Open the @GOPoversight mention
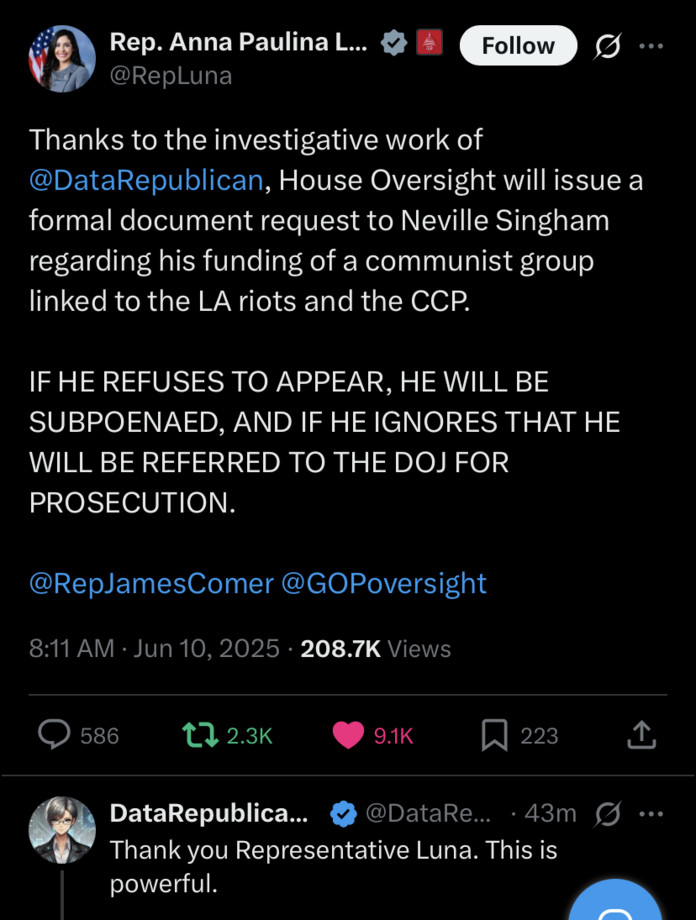This screenshot has height=920, width=696. click(384, 583)
